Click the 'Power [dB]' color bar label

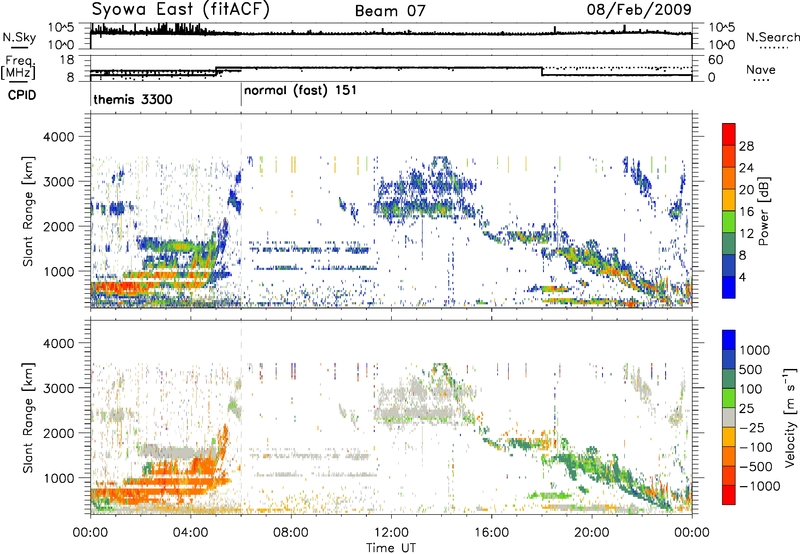point(763,211)
